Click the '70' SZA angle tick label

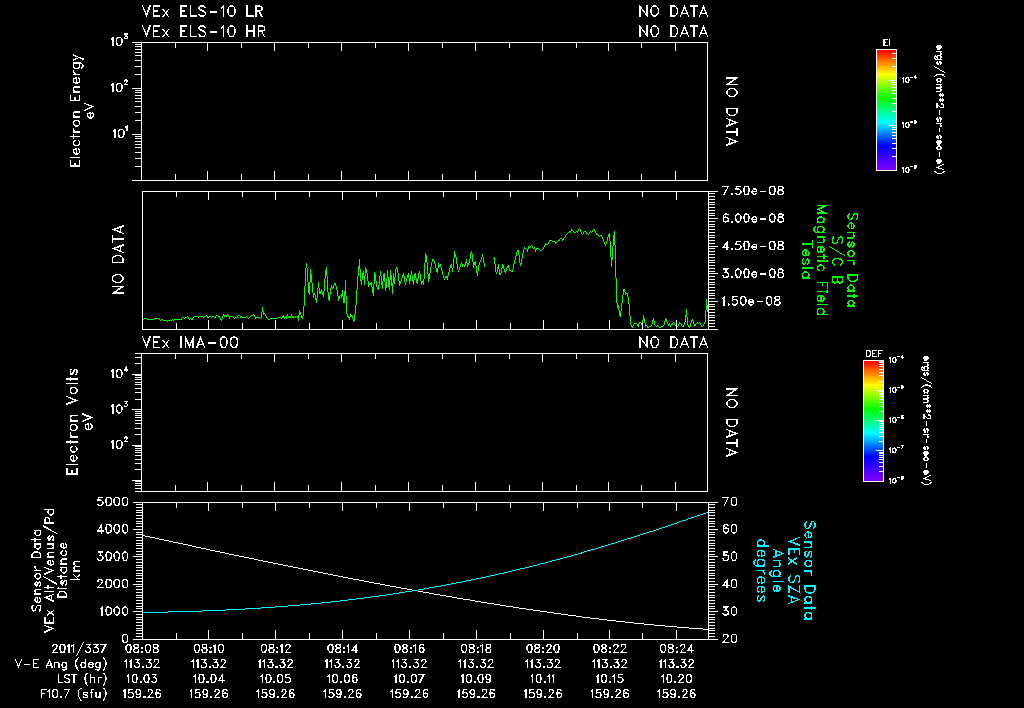point(730,502)
